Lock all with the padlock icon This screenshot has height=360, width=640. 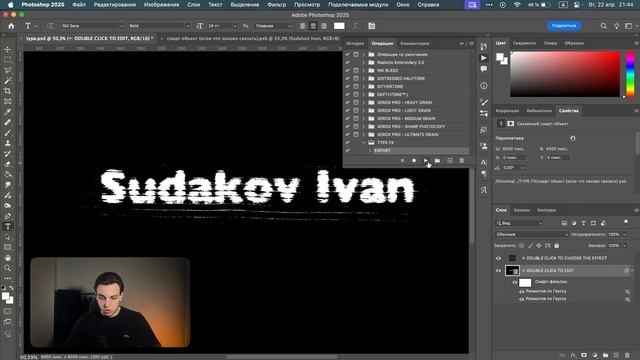pos(557,246)
